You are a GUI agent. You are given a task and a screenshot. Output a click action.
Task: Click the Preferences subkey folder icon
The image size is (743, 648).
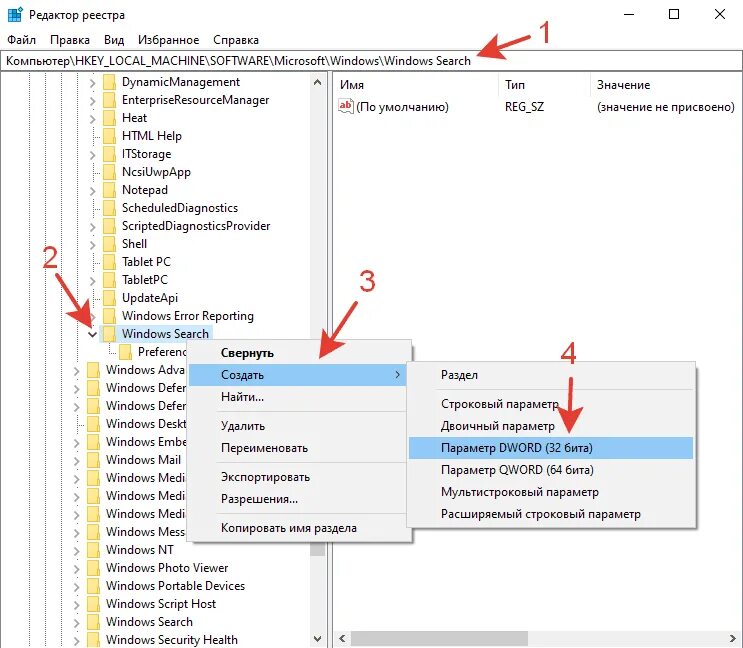[126, 352]
